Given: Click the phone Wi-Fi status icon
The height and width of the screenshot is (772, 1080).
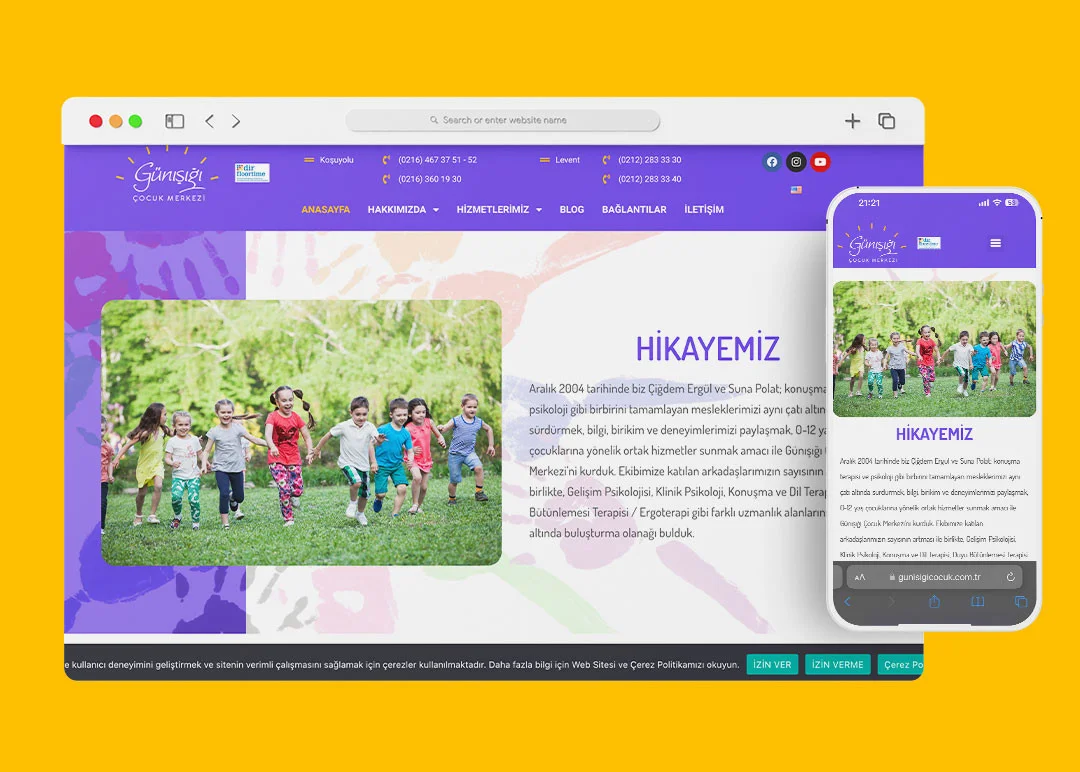Looking at the screenshot, I should pos(997,202).
